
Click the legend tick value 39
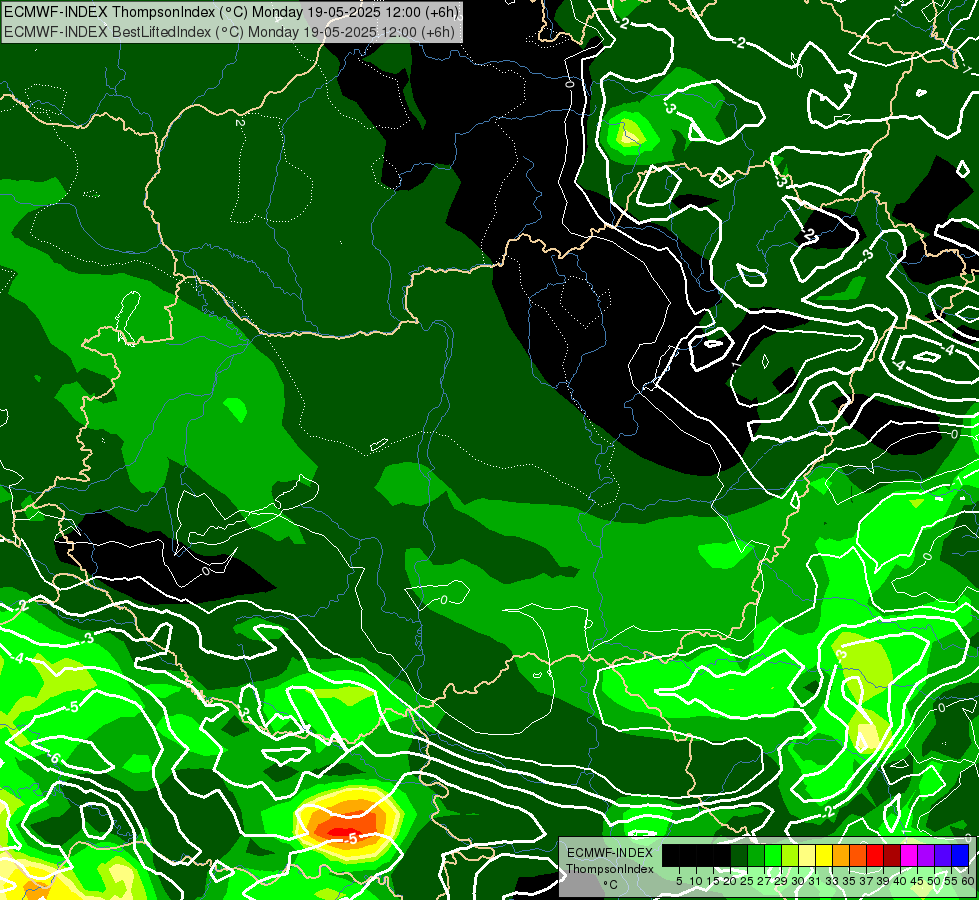pyautogui.click(x=883, y=881)
